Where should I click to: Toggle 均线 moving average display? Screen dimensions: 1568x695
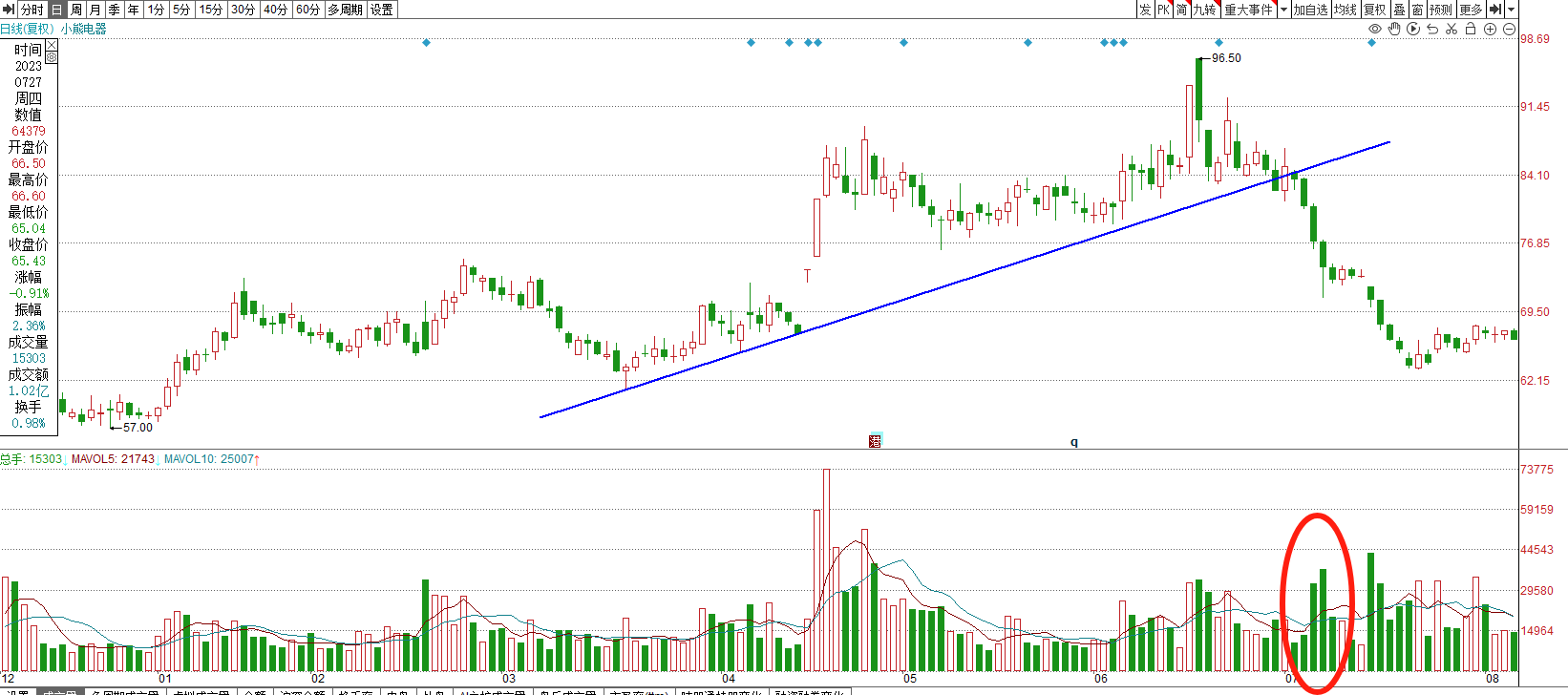pos(1346,10)
